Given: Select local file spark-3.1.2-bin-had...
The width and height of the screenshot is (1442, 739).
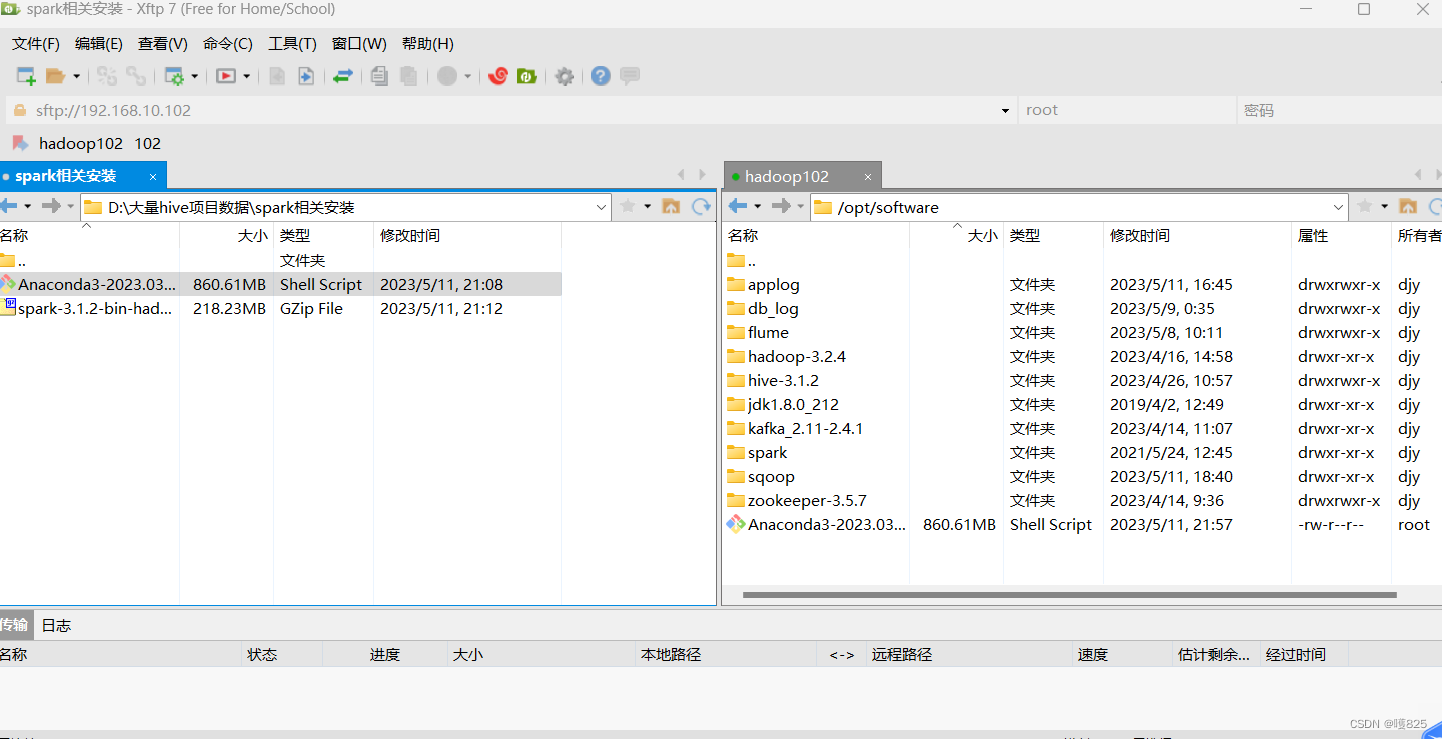Looking at the screenshot, I should 281,308.
